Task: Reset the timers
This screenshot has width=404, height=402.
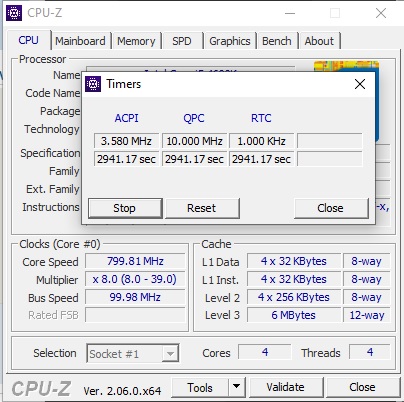Action: click(x=202, y=208)
